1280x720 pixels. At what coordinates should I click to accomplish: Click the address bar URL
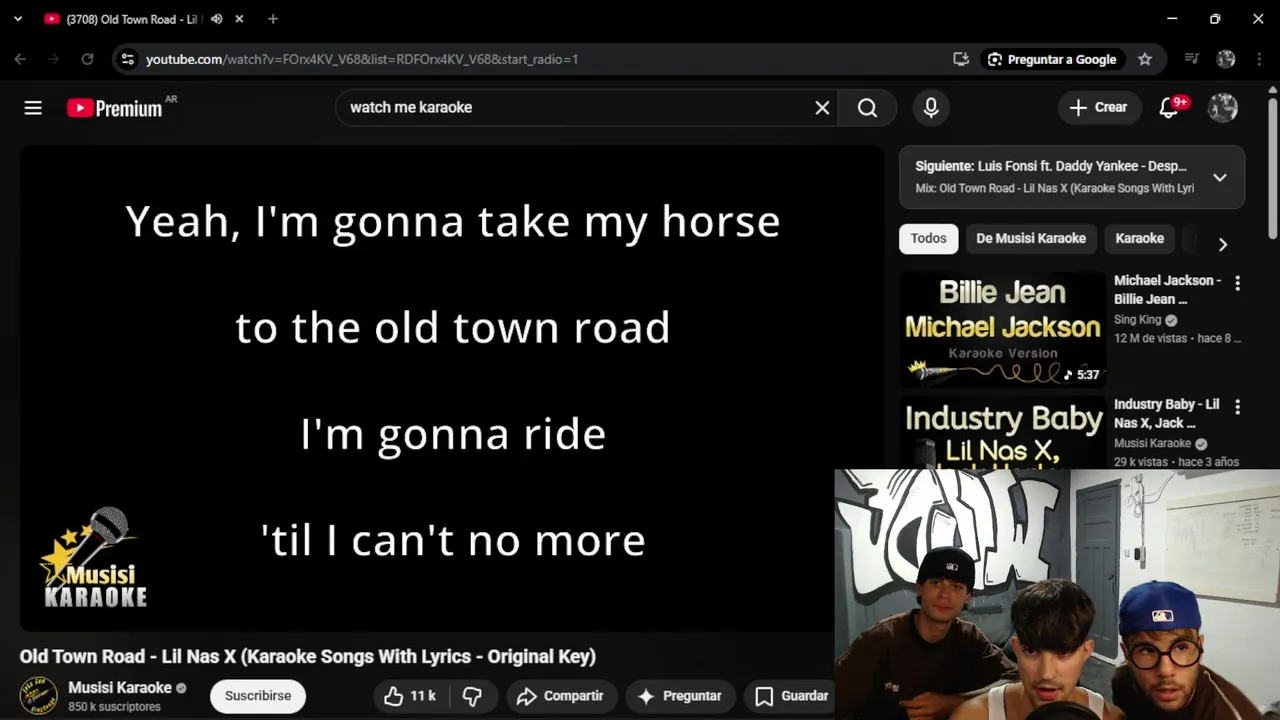(x=362, y=59)
